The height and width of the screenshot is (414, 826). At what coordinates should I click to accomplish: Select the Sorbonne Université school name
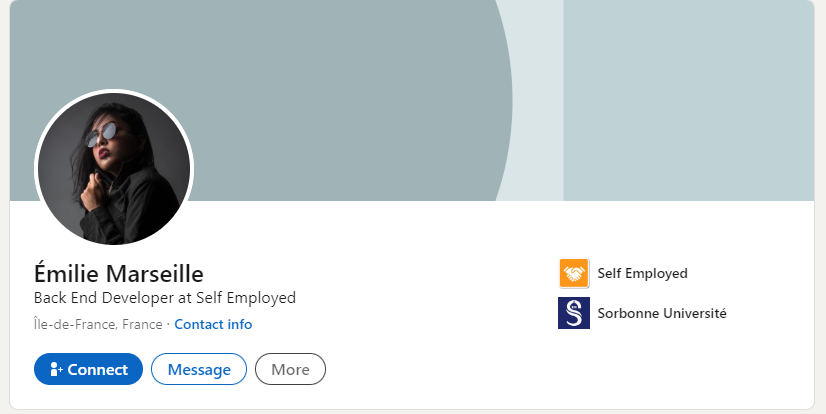pyautogui.click(x=661, y=313)
